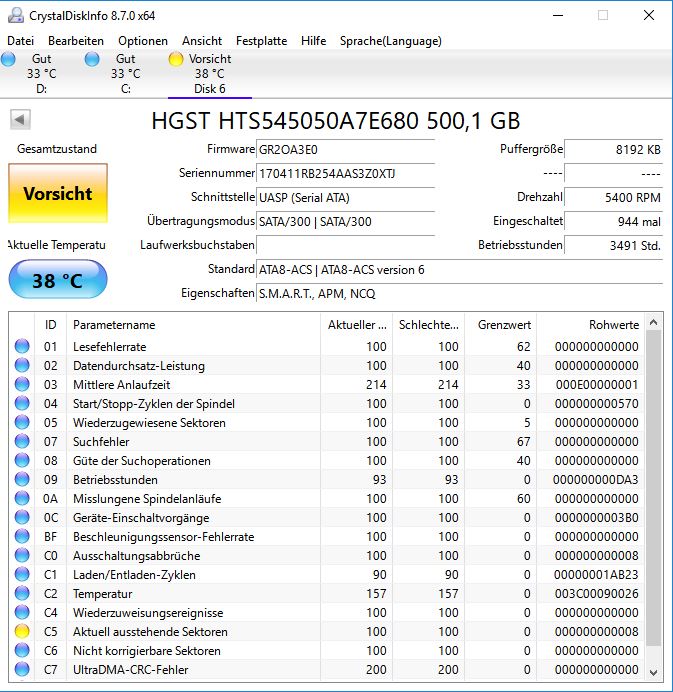Click raw value 003C00090026 in Temperatur row
673x692 pixels.
pyautogui.click(x=597, y=594)
